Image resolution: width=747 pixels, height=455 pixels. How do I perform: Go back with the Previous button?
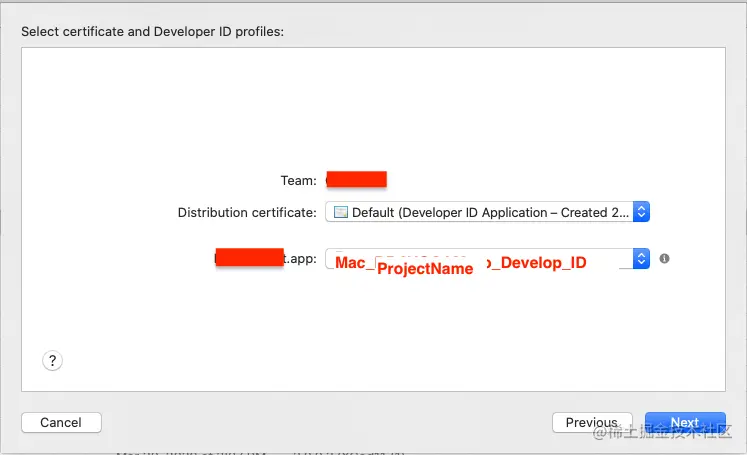592,423
